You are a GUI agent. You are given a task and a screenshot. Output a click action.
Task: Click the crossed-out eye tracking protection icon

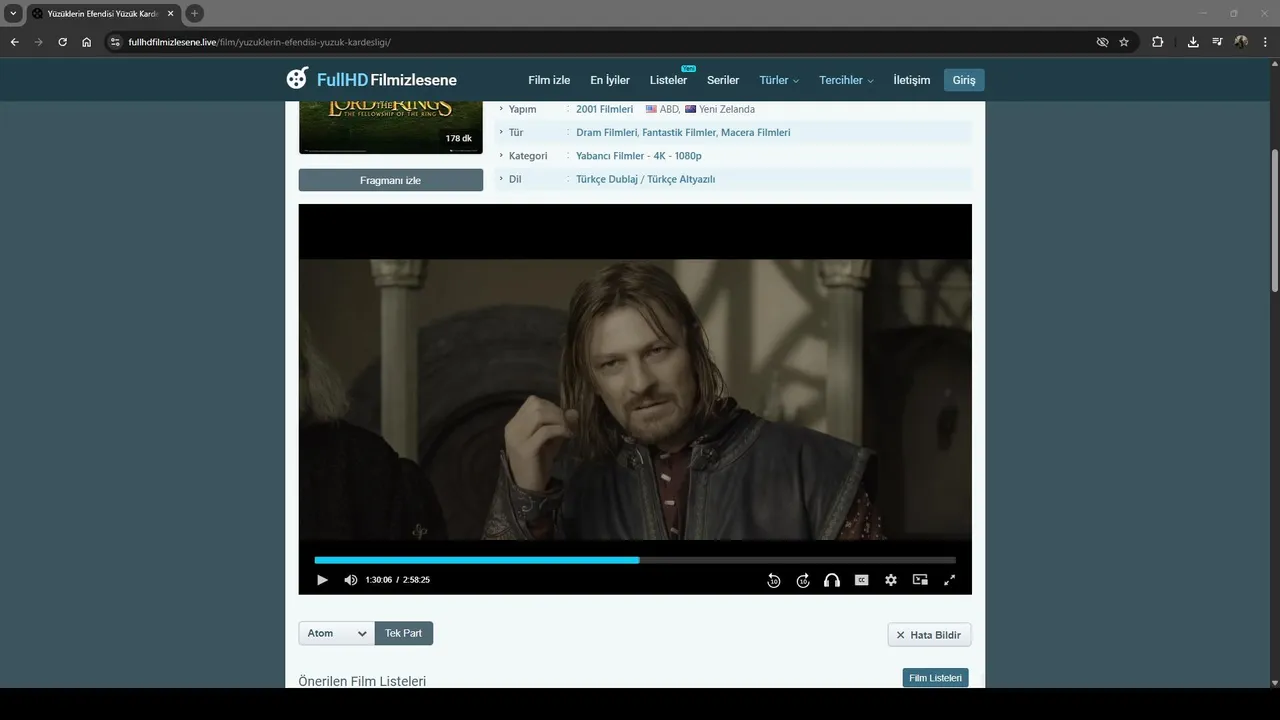1102,42
